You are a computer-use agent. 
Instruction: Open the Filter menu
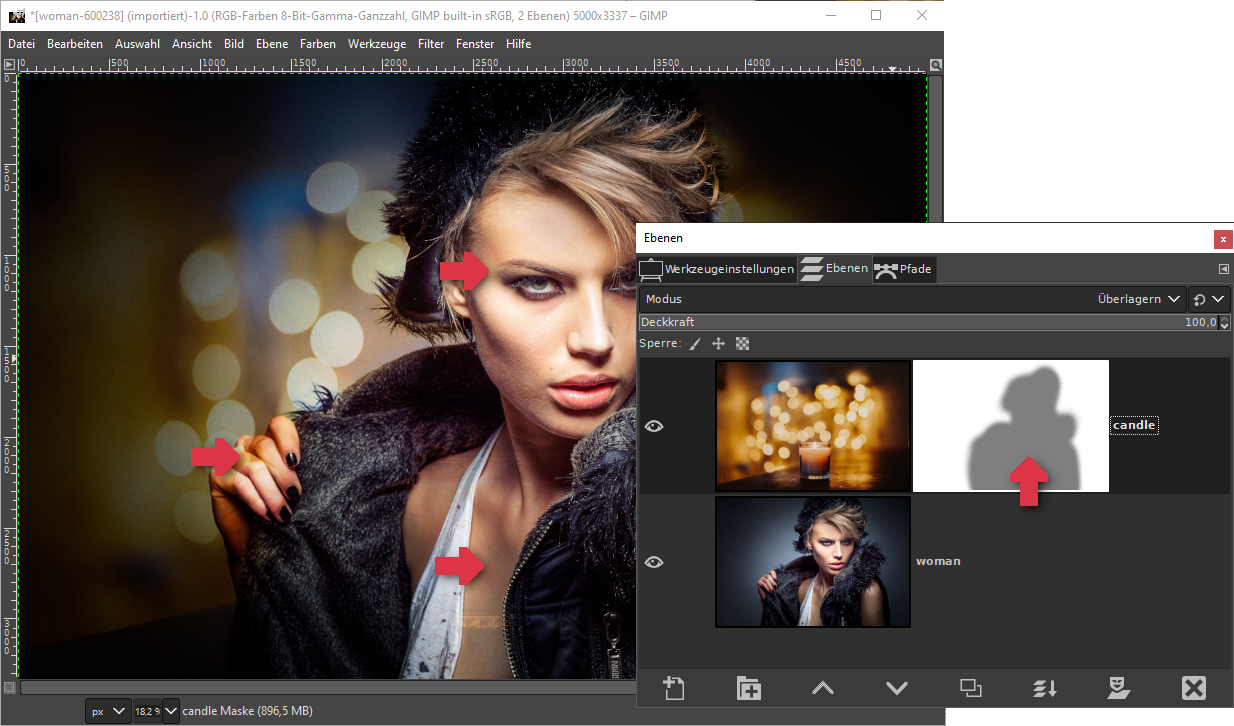(x=430, y=43)
